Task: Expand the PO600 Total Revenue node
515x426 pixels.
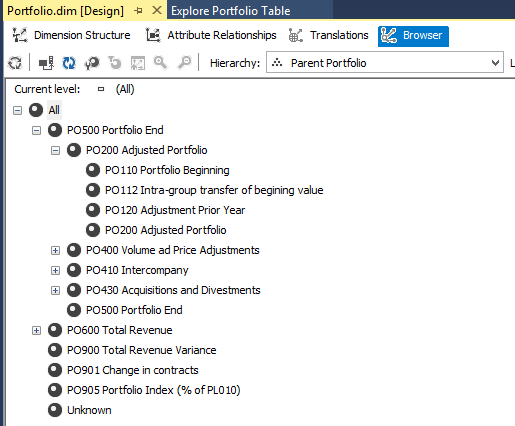Action: [x=36, y=330]
